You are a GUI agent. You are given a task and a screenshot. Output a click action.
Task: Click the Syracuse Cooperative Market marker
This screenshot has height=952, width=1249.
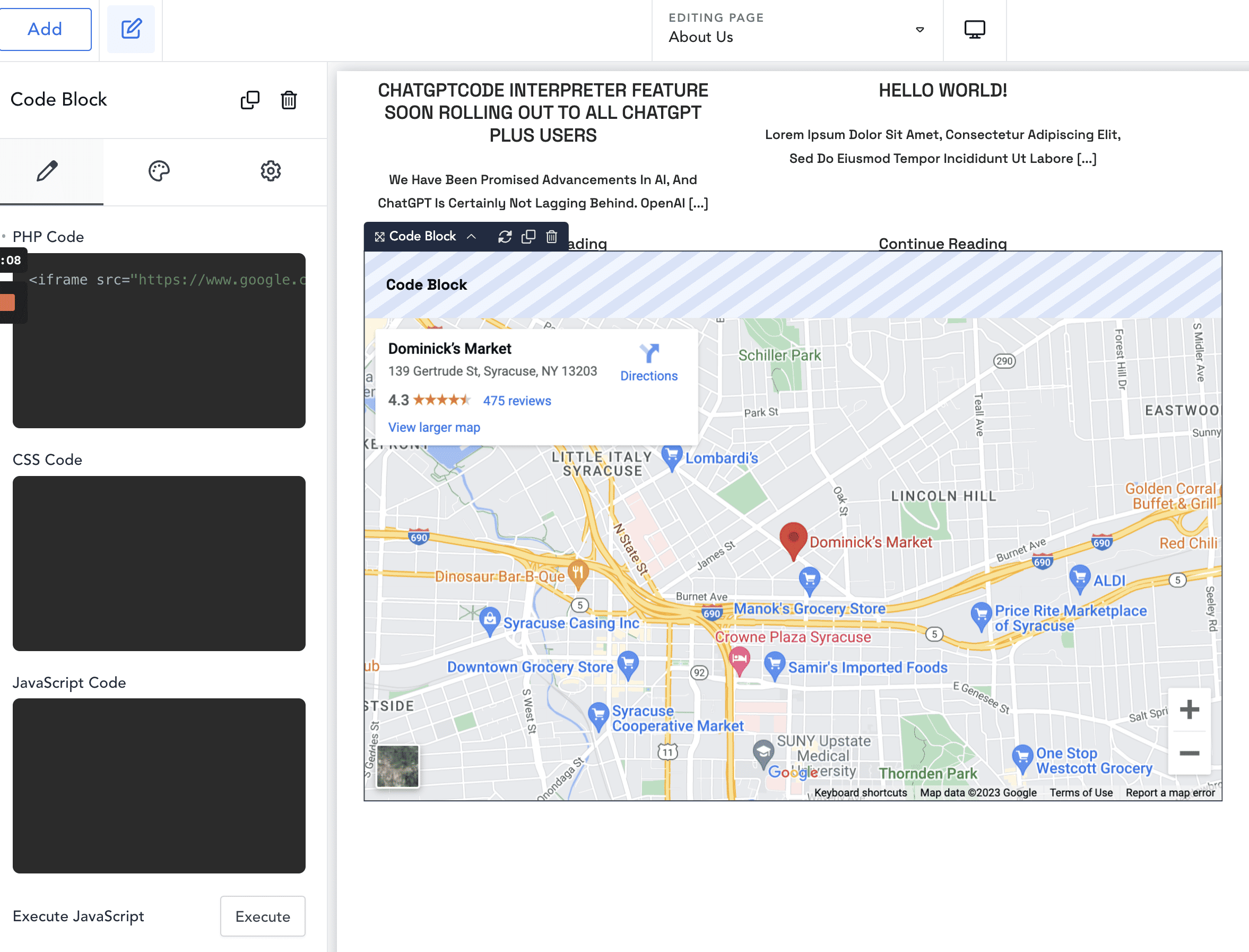point(598,716)
